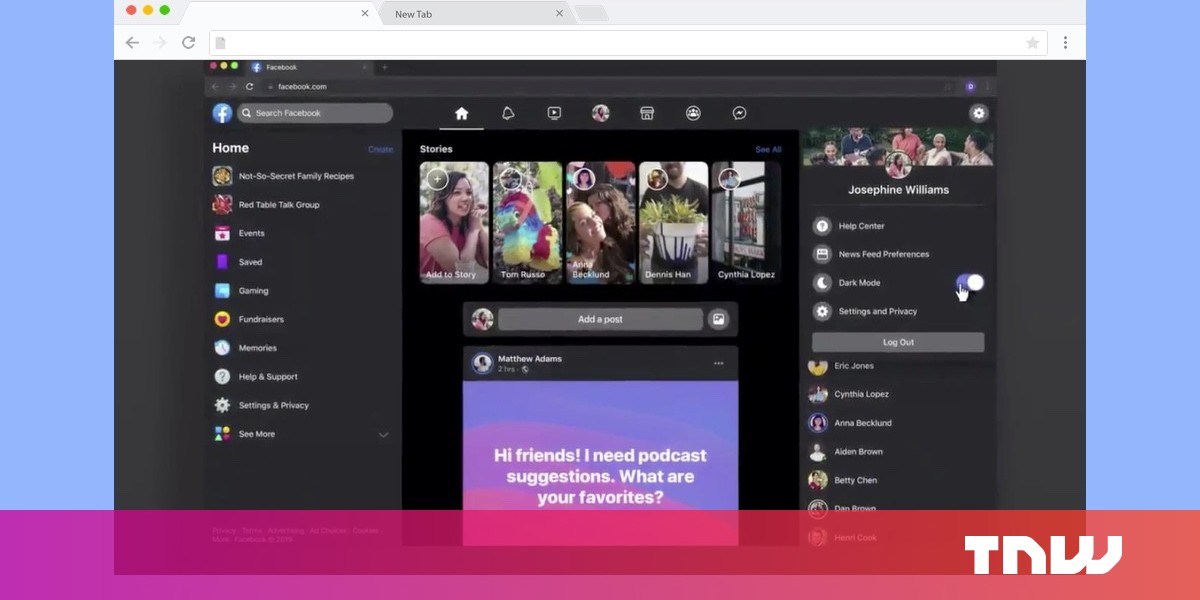Click the Gaming icon in the left sidebar

(x=222, y=291)
